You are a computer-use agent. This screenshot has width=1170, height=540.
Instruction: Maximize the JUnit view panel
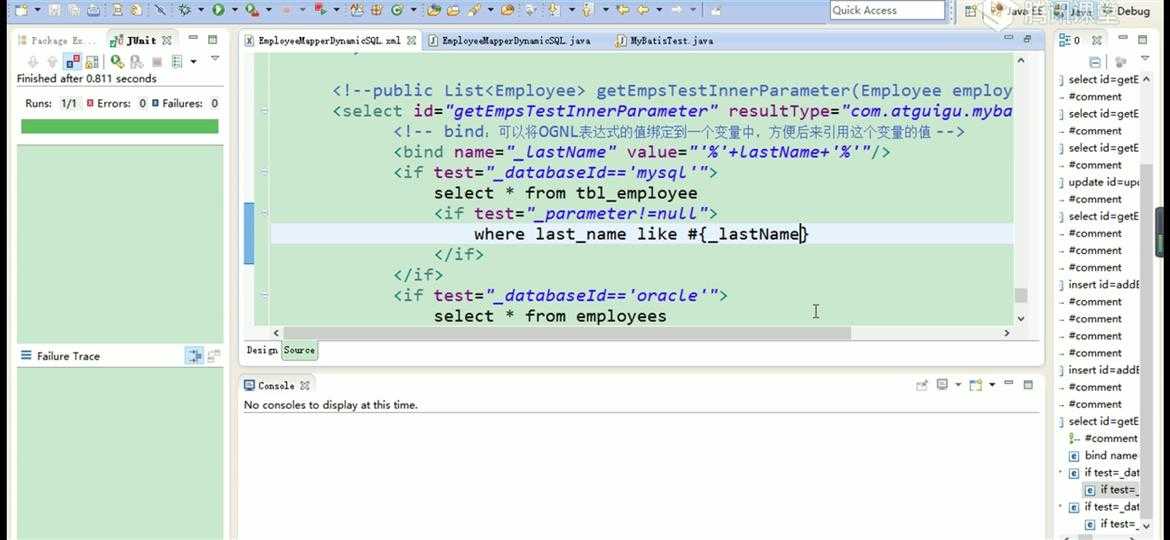213,40
